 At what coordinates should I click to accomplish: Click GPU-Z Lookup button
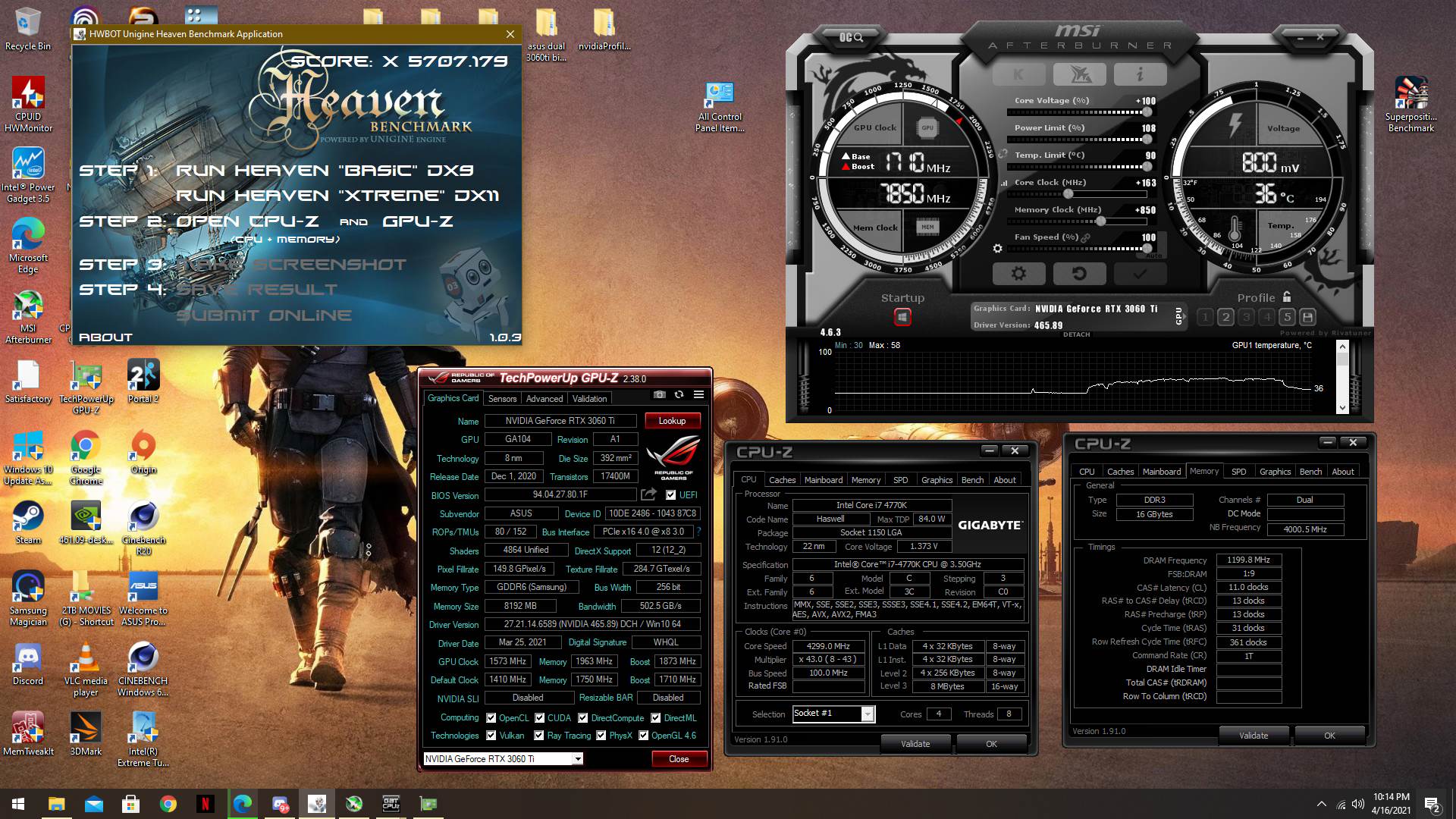pyautogui.click(x=672, y=421)
